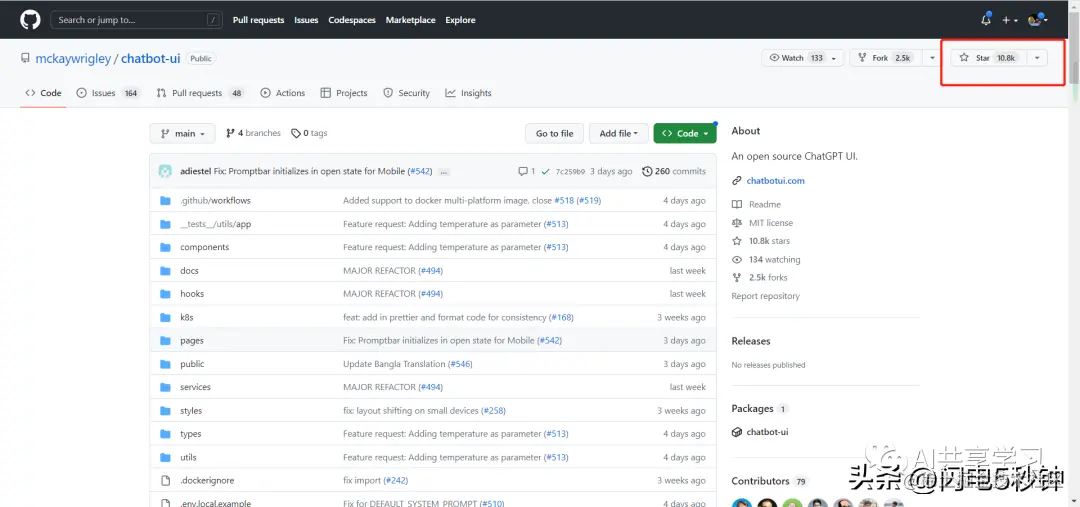
Task: View the 260 commits history
Action: pos(674,171)
